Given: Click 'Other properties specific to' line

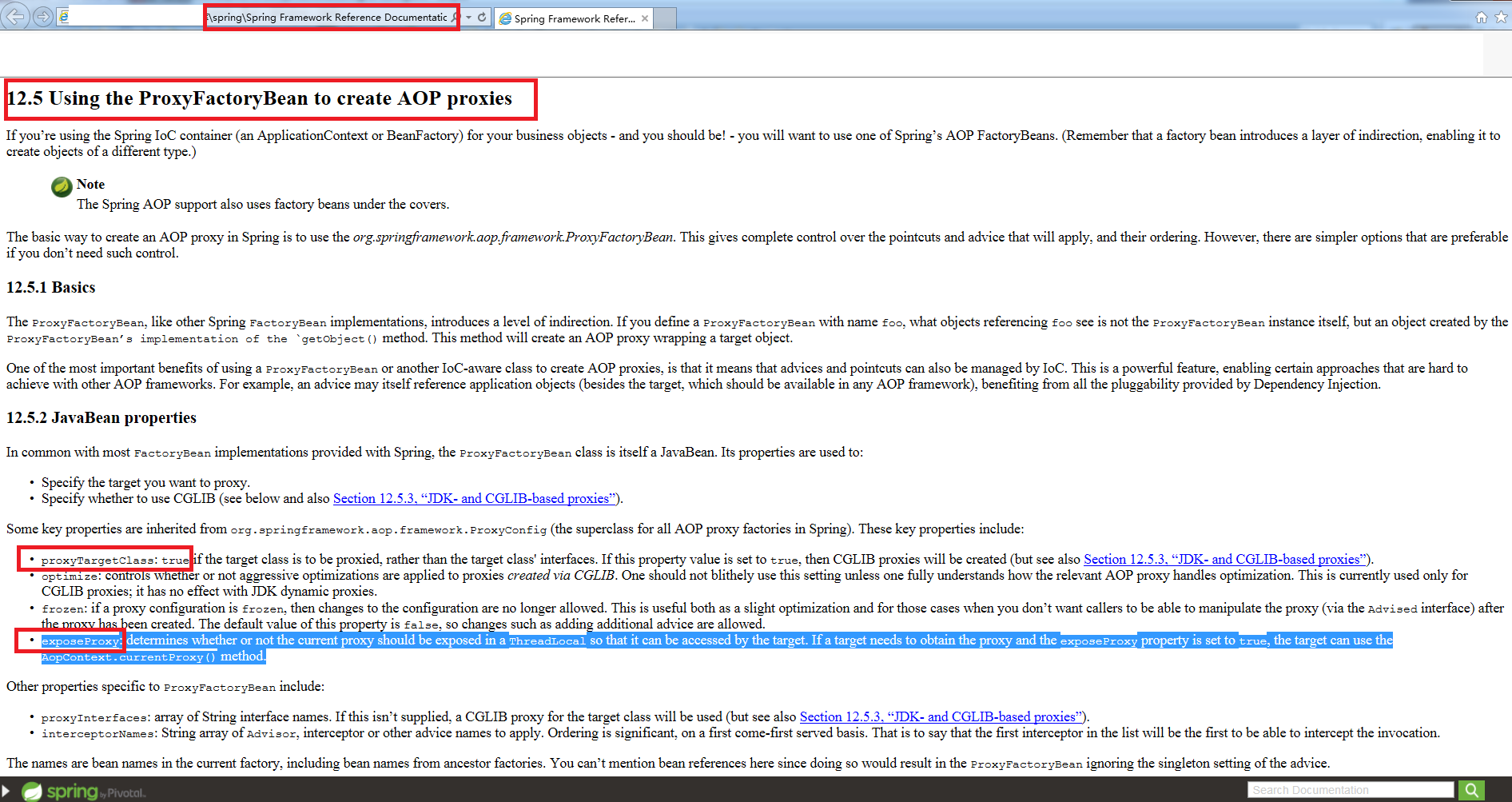Looking at the screenshot, I should [165, 686].
